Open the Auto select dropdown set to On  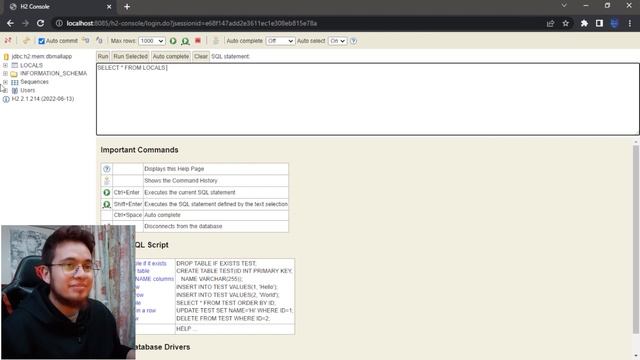point(338,41)
